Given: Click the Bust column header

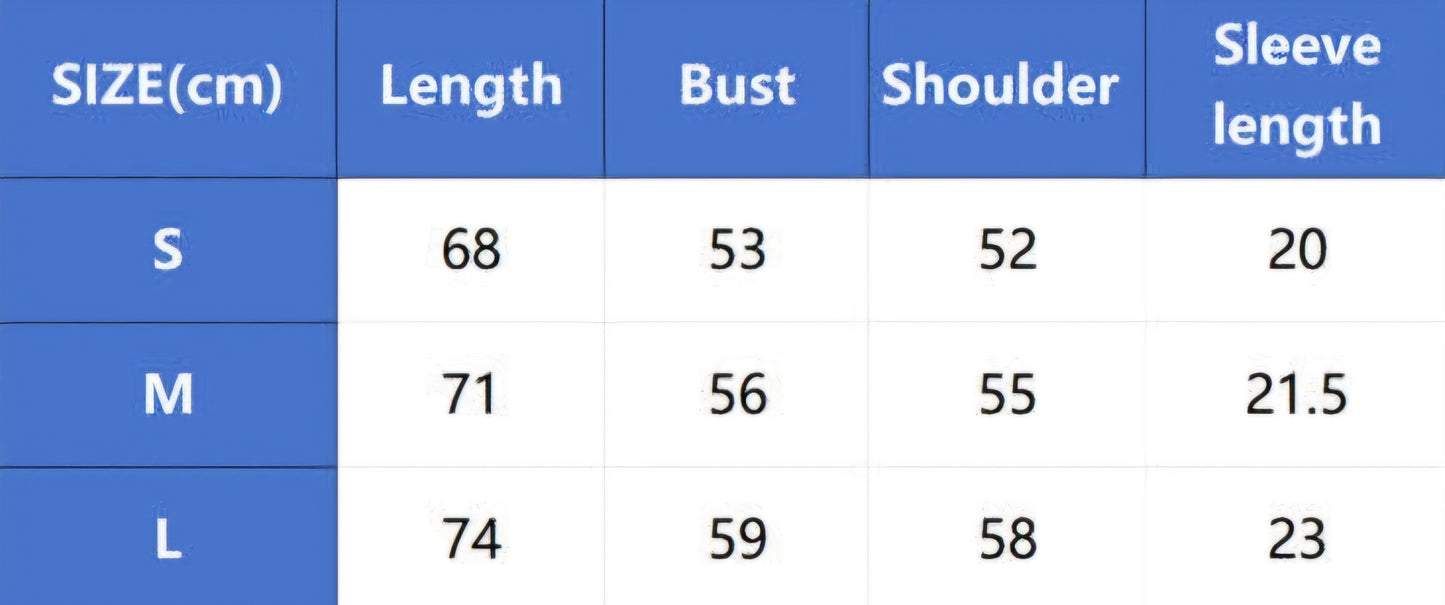Looking at the screenshot, I should (737, 88).
